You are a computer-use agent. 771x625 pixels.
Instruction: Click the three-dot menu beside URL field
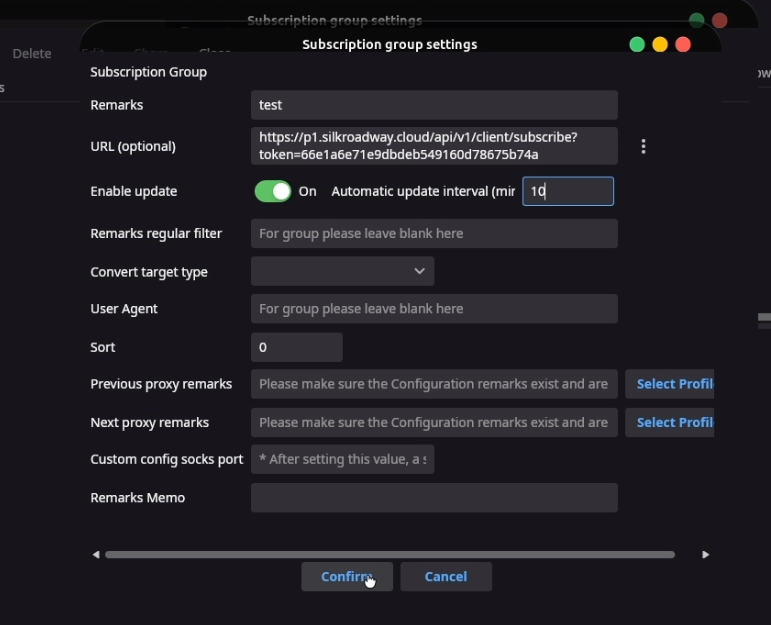pos(643,147)
